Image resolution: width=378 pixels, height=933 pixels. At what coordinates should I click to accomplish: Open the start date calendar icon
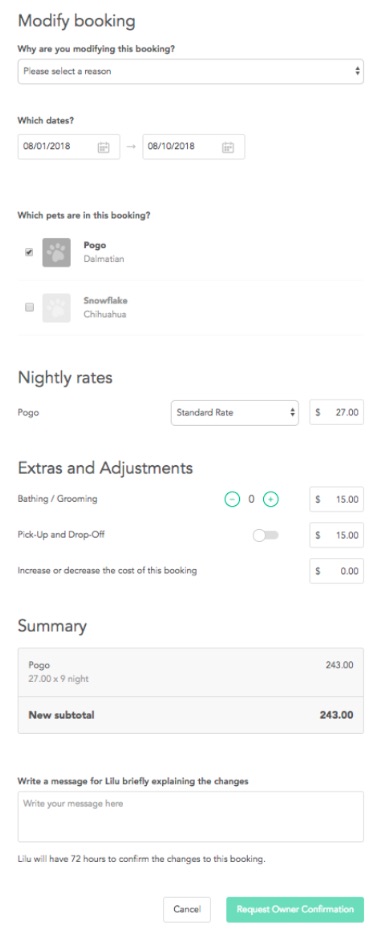(x=104, y=147)
